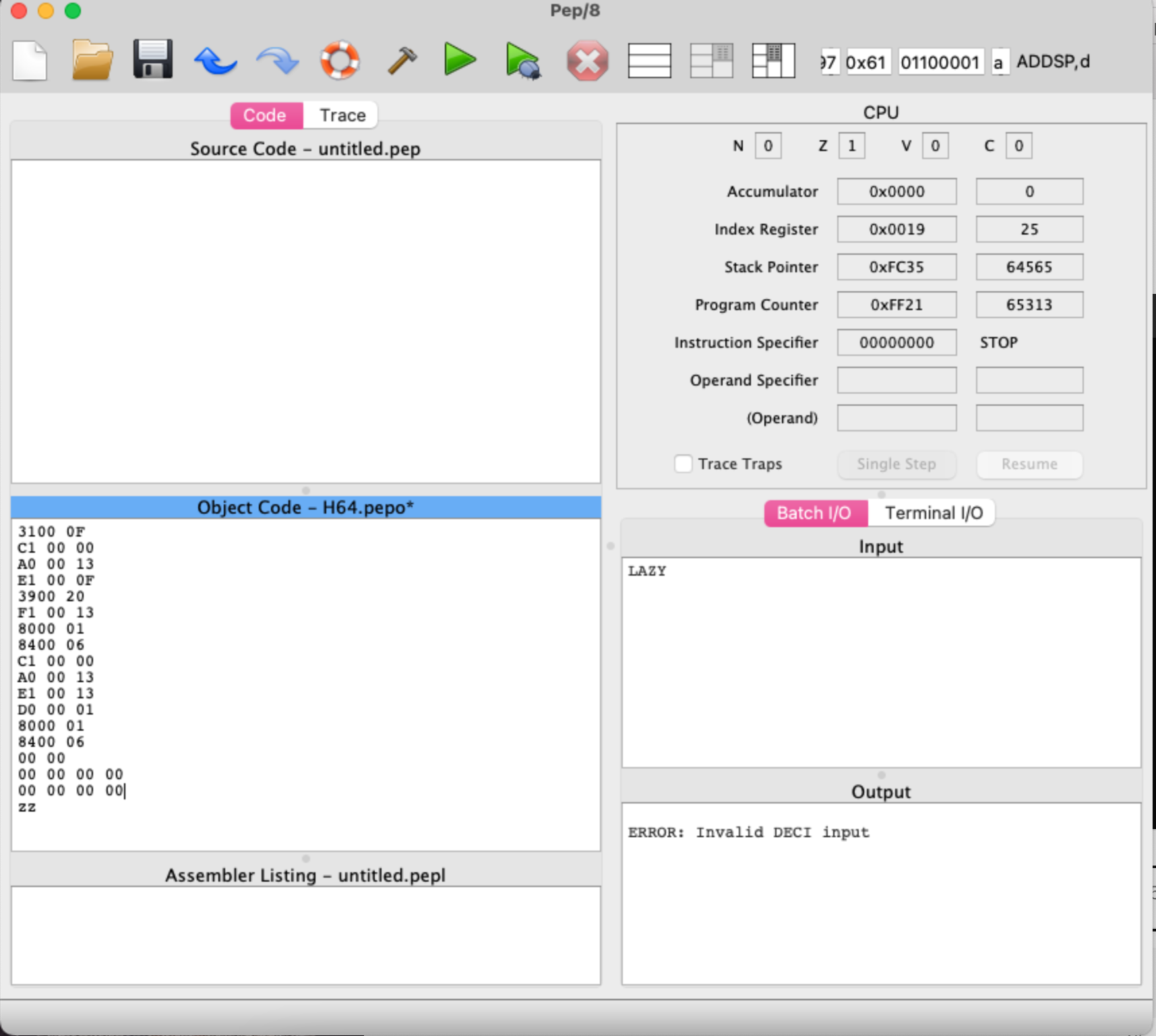The width and height of the screenshot is (1156, 1036).
Task: Redo the last change
Action: click(278, 61)
